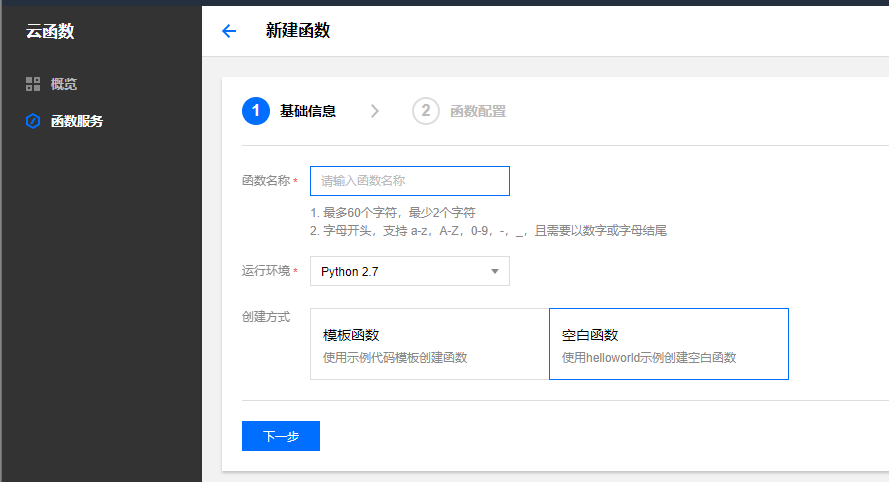Open the 运行环境 Python 2.7 dropdown
The image size is (889, 482).
410,271
